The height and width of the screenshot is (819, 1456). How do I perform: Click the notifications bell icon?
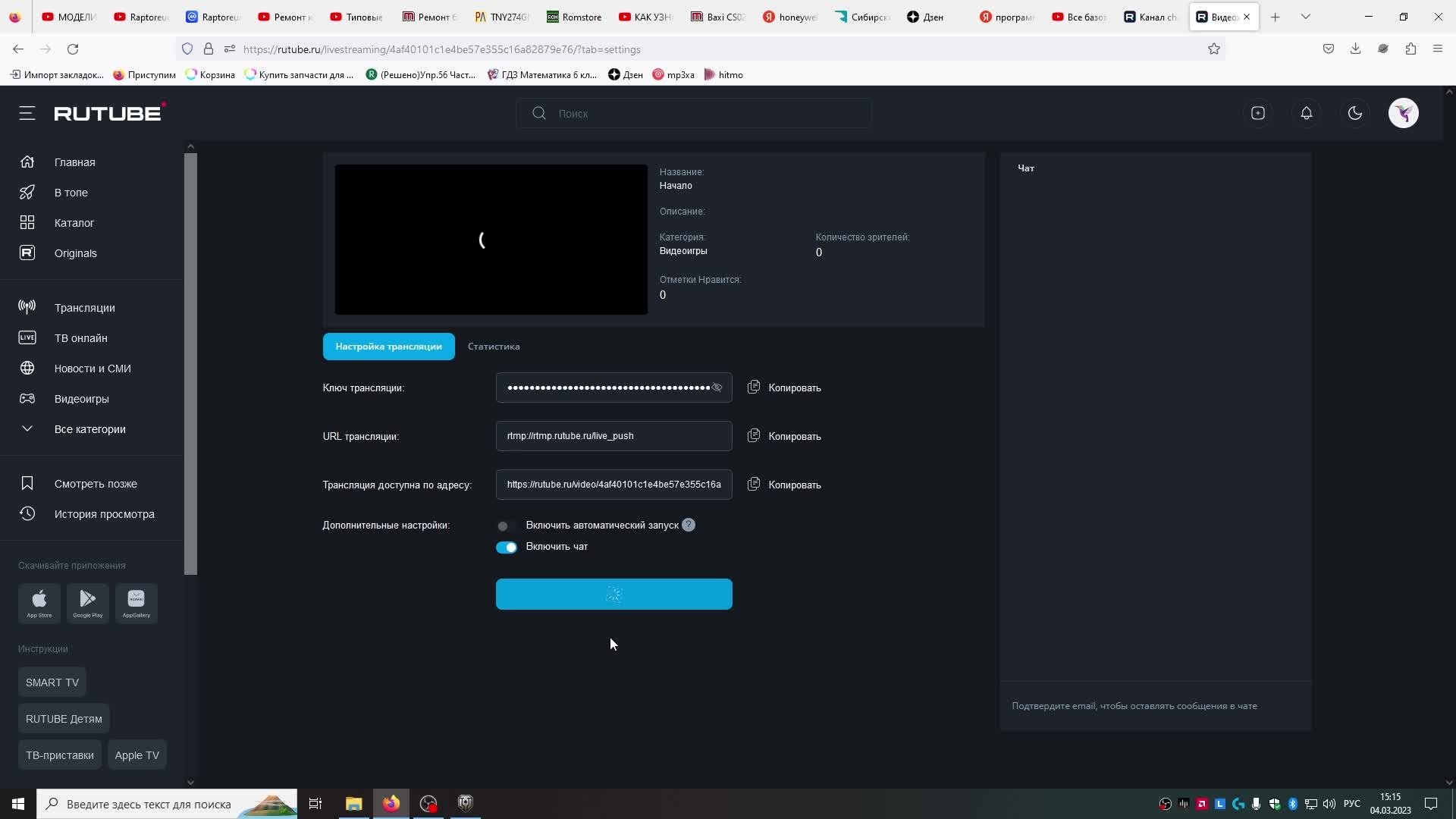point(1306,114)
